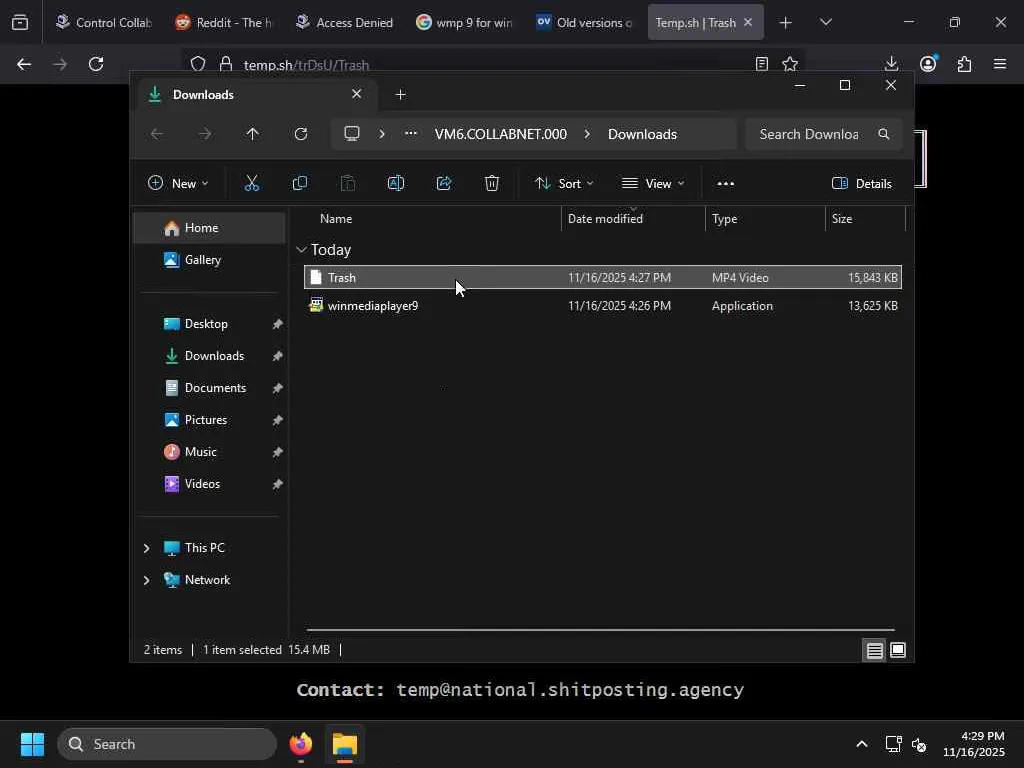Collapse the Today group chevron
The image size is (1024, 768).
(x=301, y=249)
